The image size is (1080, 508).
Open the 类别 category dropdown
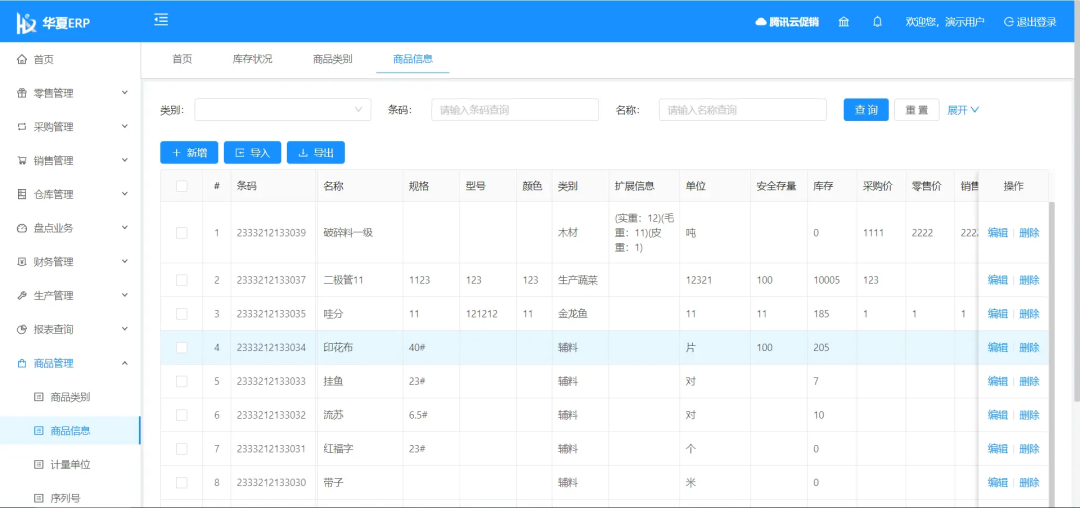pyautogui.click(x=282, y=109)
